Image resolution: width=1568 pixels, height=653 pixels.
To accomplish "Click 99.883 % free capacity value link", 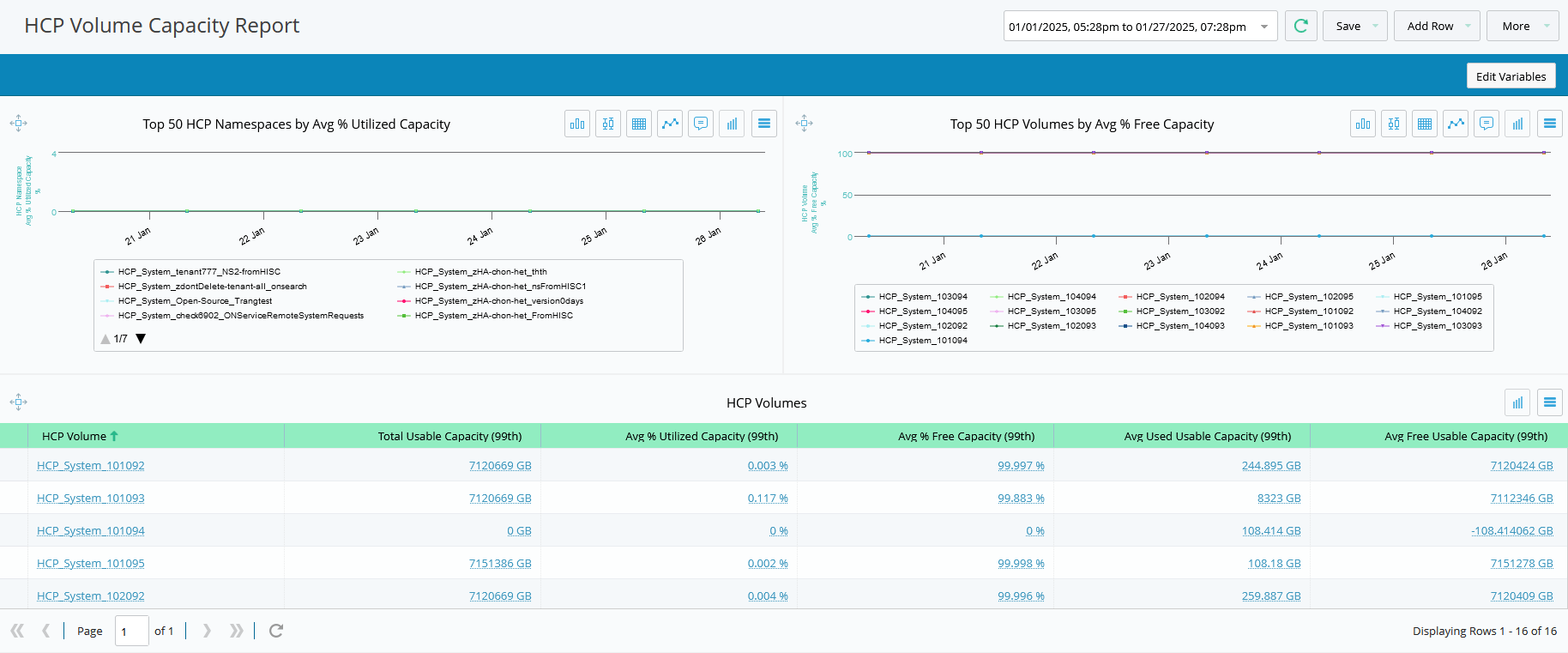I will (1021, 499).
